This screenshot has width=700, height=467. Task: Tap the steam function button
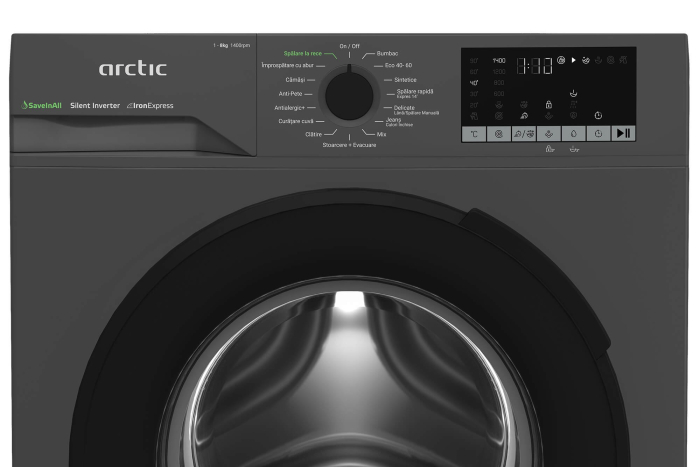pos(549,133)
